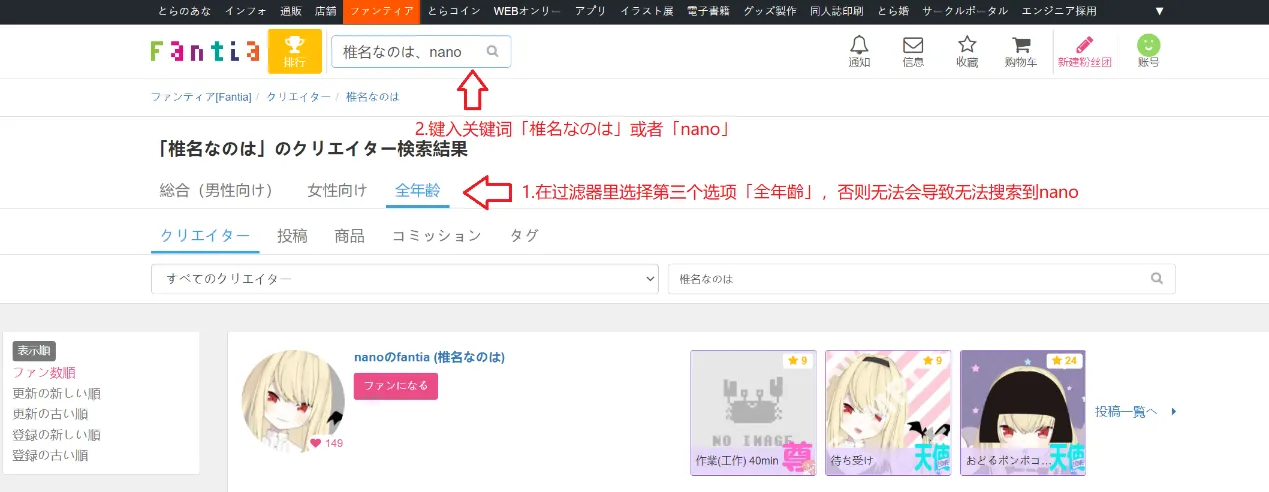
Task: Click the magnifier icon in header search
Action: 492,51
